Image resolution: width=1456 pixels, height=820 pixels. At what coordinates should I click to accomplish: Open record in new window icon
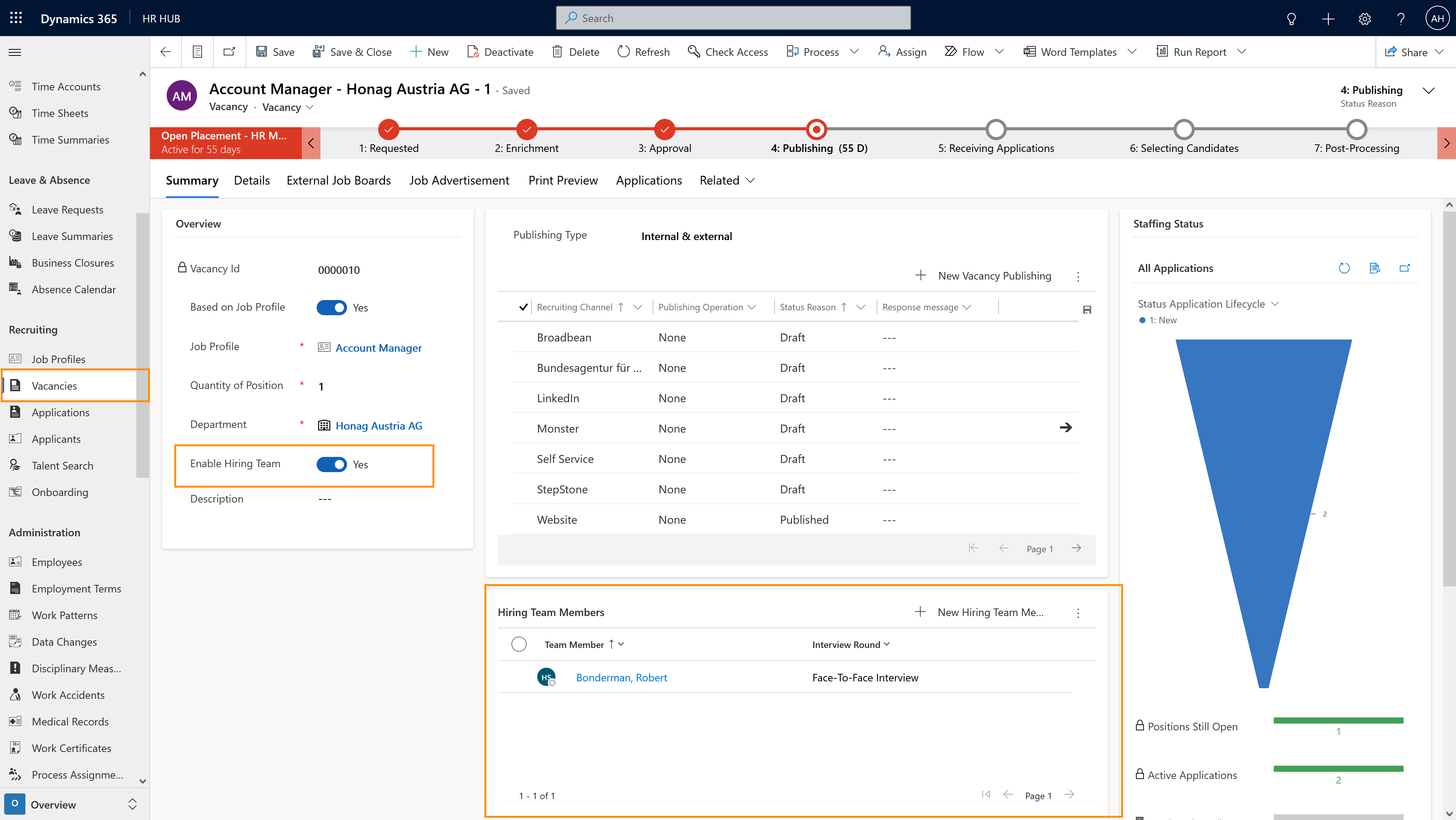click(229, 52)
